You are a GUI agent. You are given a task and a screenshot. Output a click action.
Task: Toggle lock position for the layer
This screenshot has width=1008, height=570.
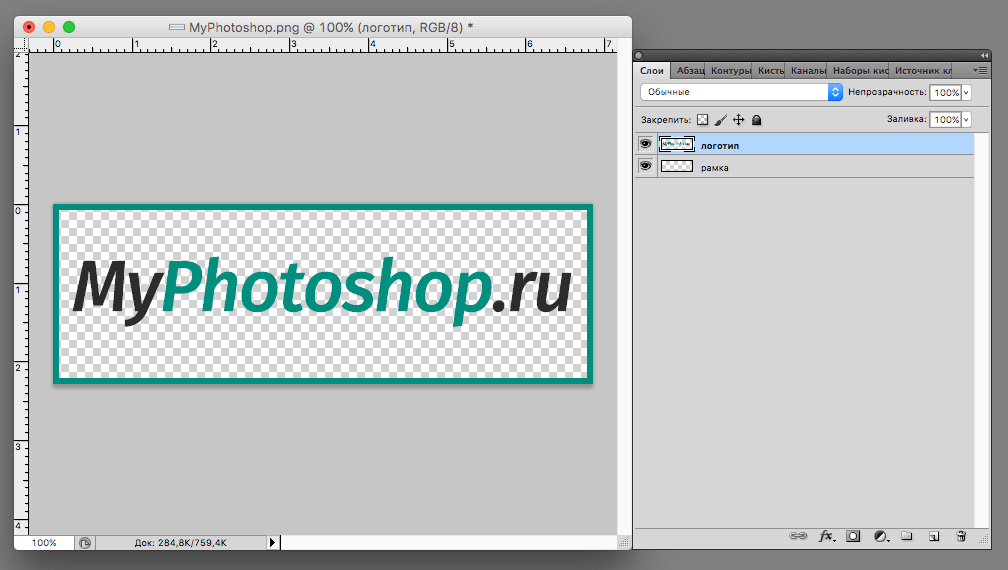pyautogui.click(x=739, y=120)
